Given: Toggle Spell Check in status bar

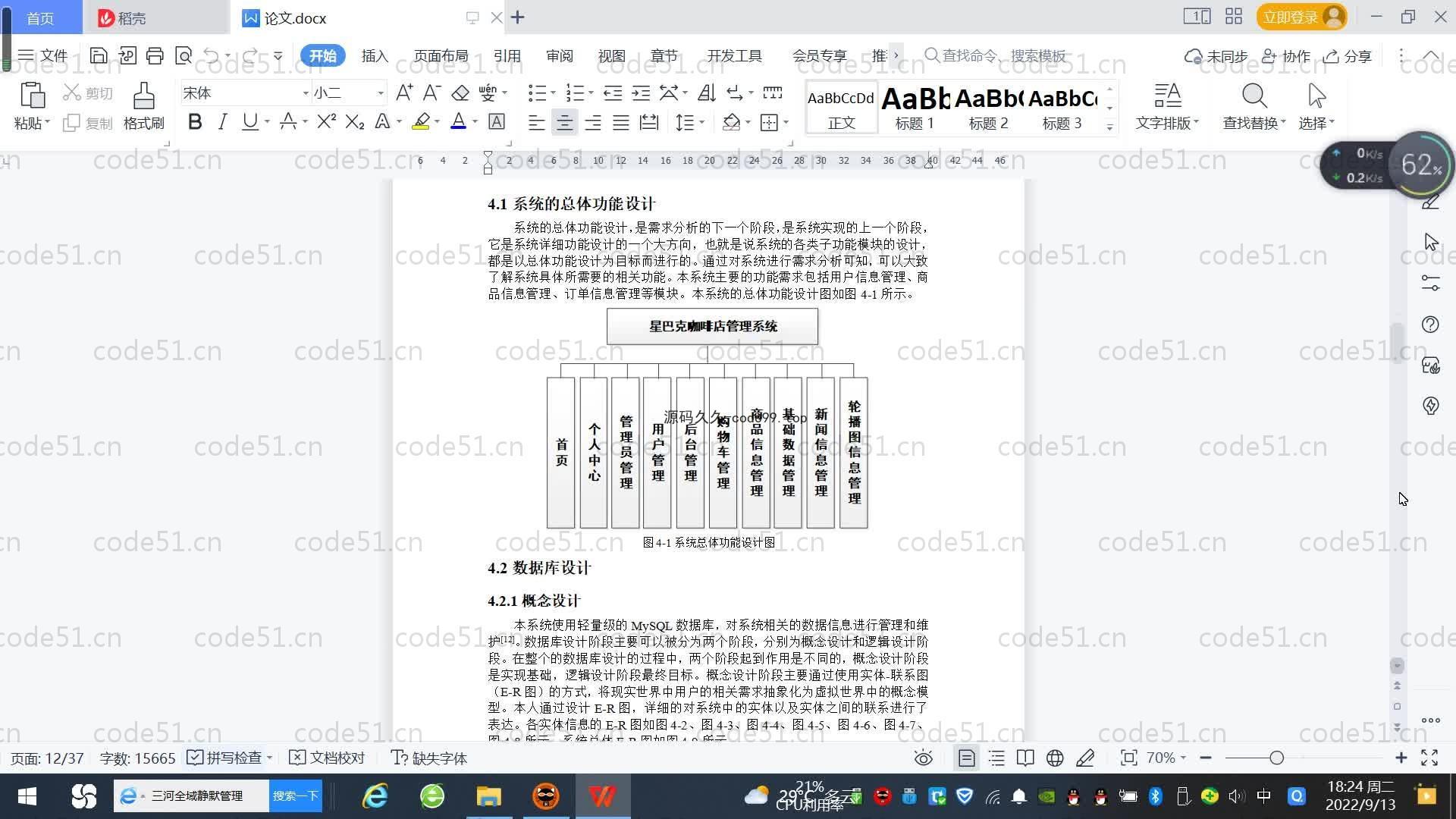Looking at the screenshot, I should point(224,758).
